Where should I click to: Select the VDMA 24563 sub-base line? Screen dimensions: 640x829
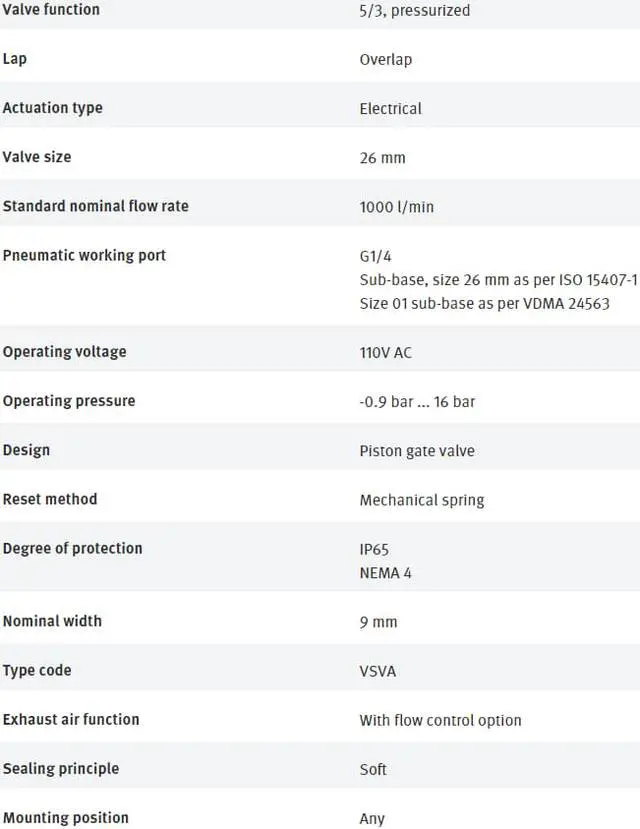pos(484,304)
